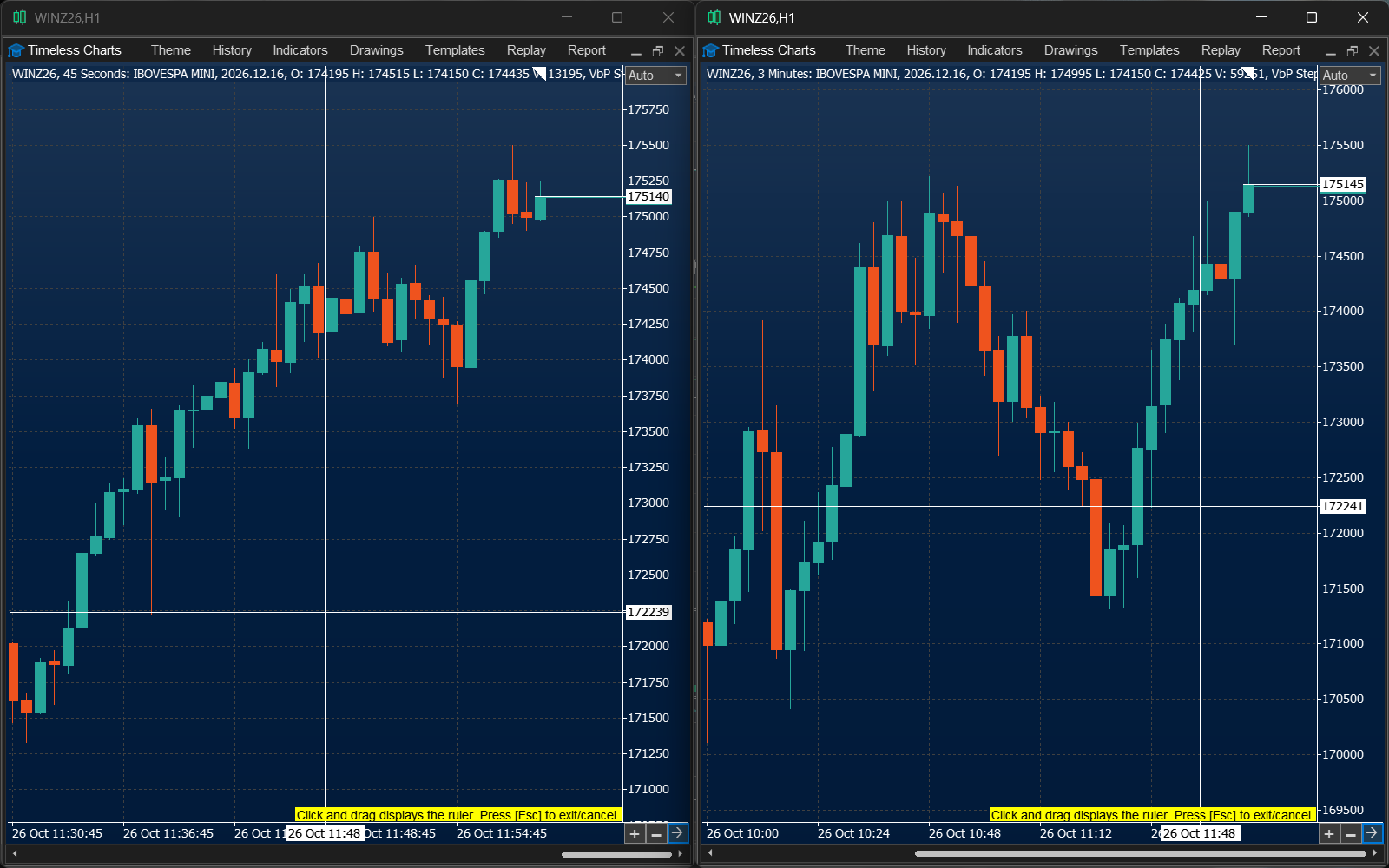Open Templates menu in right chart window
Image resolution: width=1389 pixels, height=868 pixels.
[1149, 50]
